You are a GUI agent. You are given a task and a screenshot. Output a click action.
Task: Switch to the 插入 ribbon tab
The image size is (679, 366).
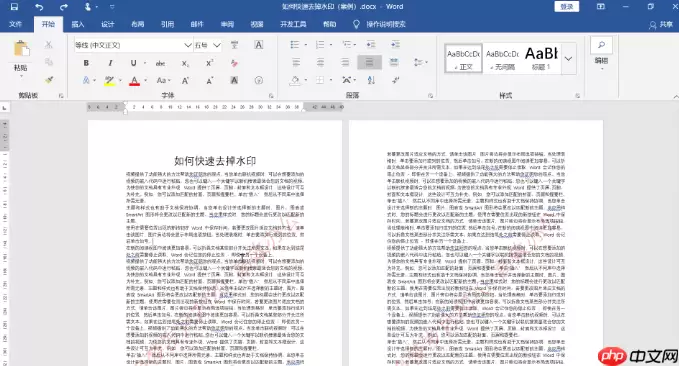78,24
